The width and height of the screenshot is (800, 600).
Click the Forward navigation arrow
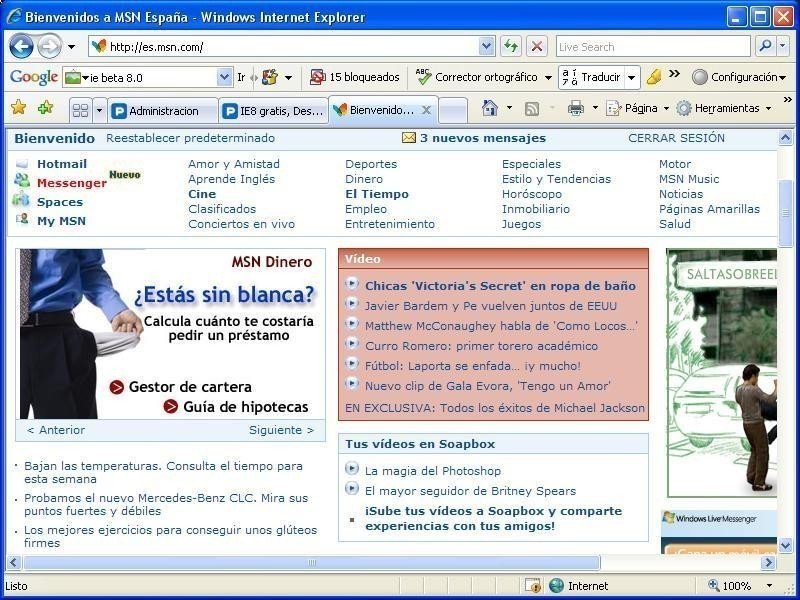[49, 47]
